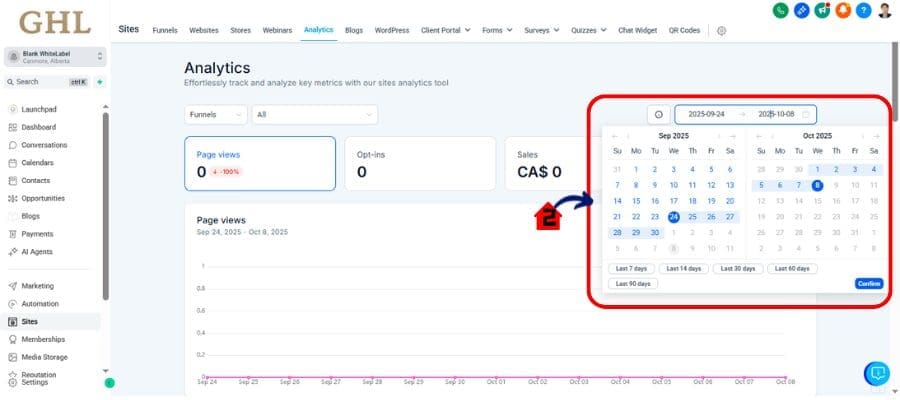Click the start date field 2025-09-24
Viewport: 900px width, 400px height.
click(706, 115)
